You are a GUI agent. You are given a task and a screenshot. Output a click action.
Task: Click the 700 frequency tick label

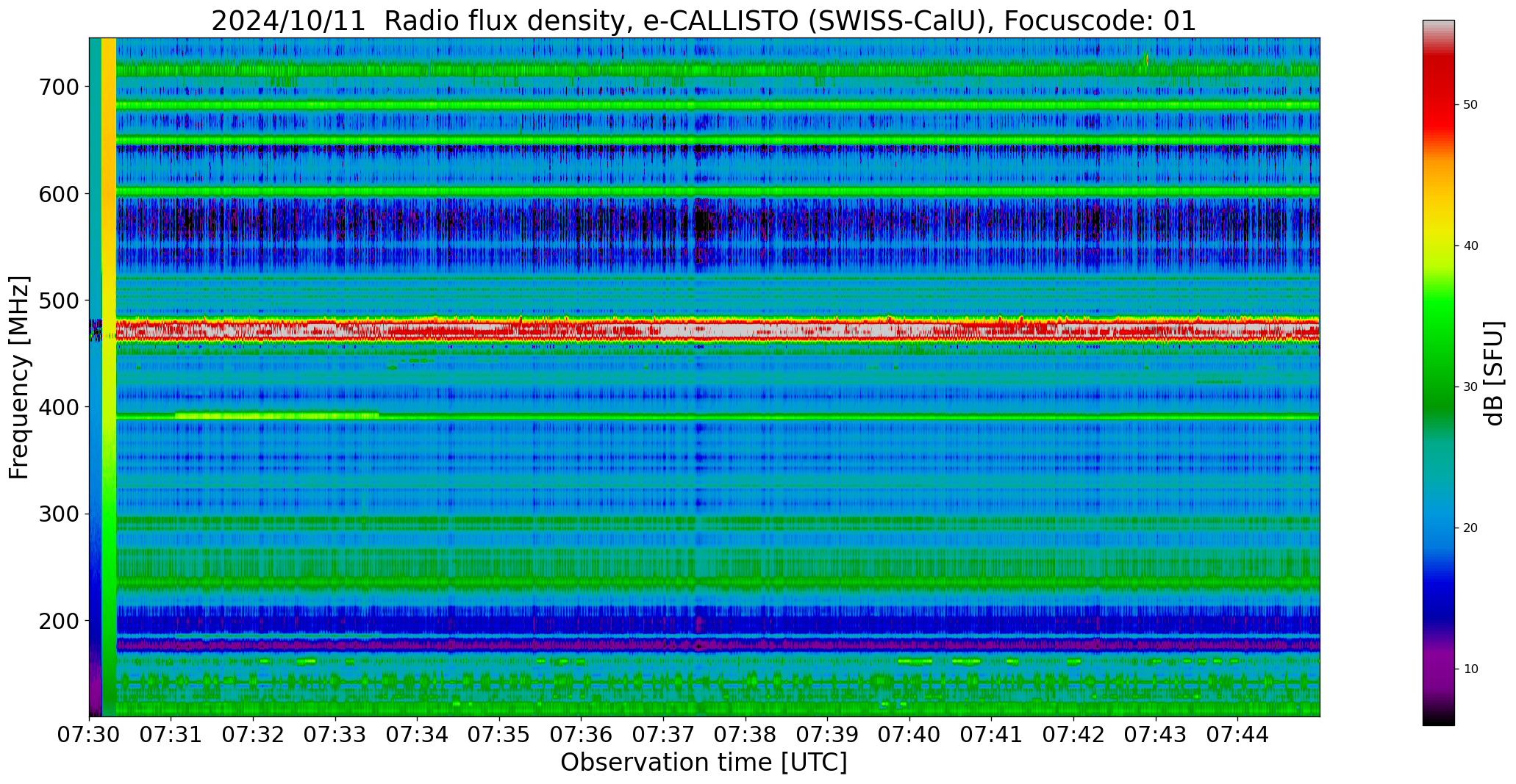tap(58, 87)
